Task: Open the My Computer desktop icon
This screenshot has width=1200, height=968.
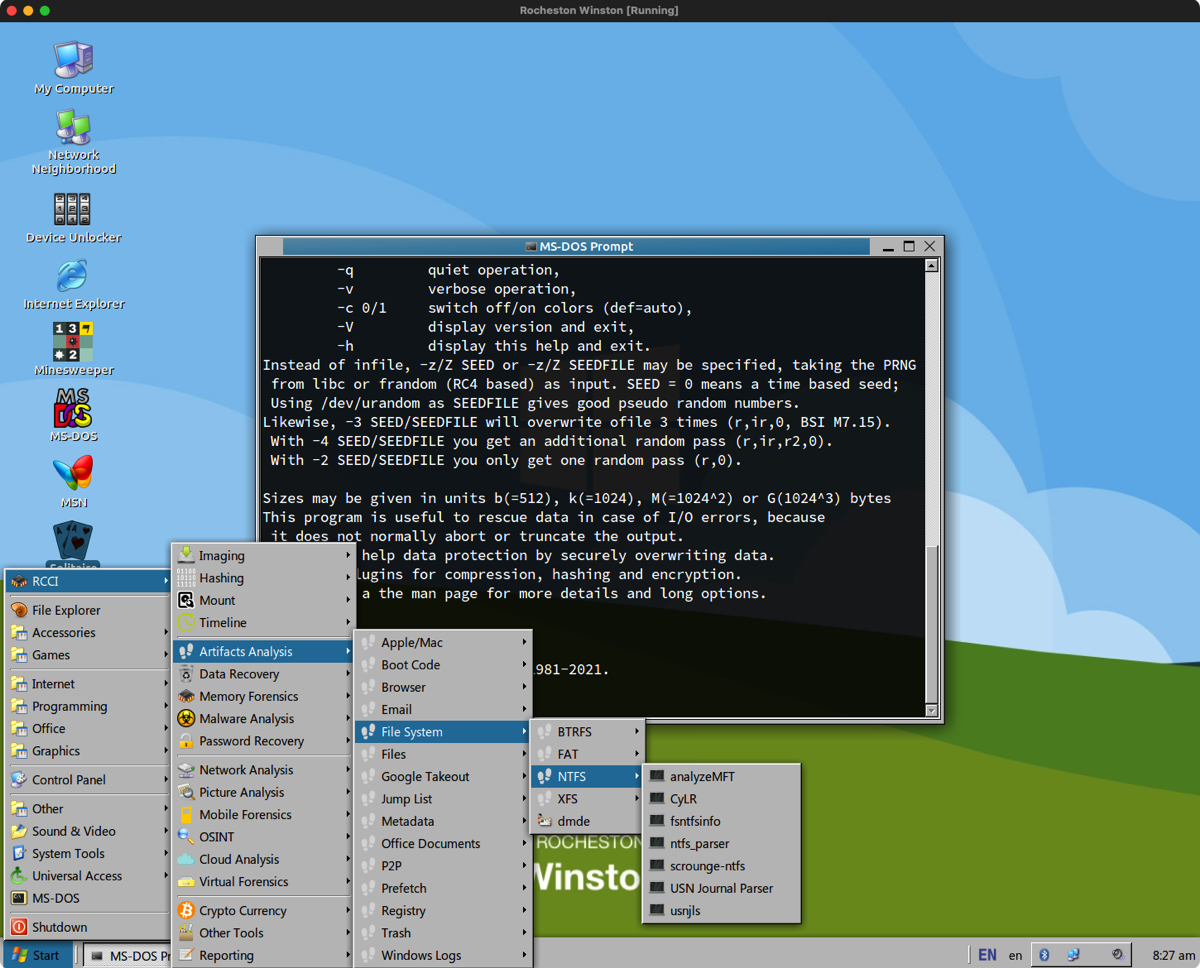Action: pos(73,62)
